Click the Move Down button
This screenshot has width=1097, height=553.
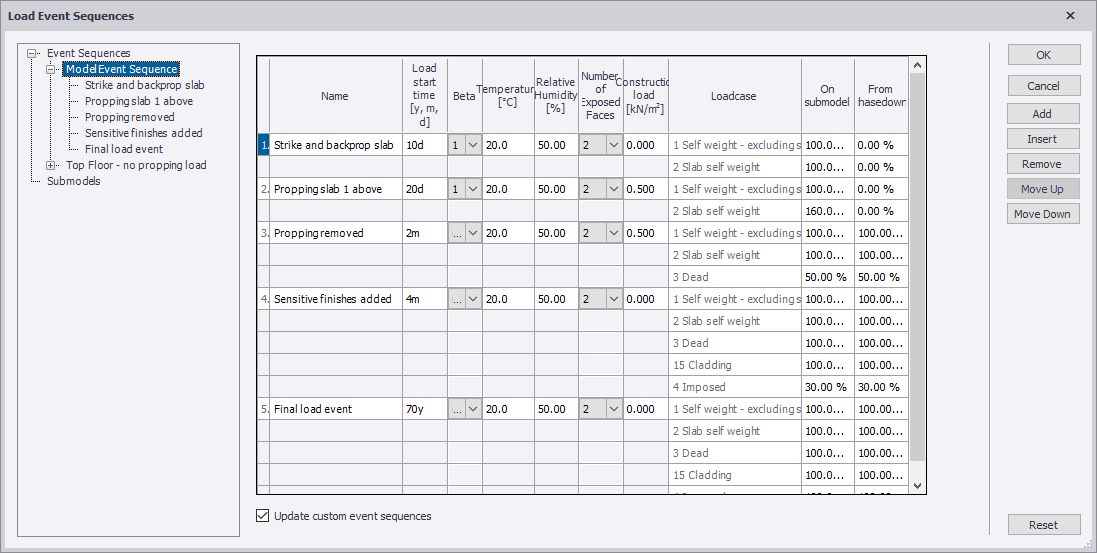click(x=1043, y=214)
